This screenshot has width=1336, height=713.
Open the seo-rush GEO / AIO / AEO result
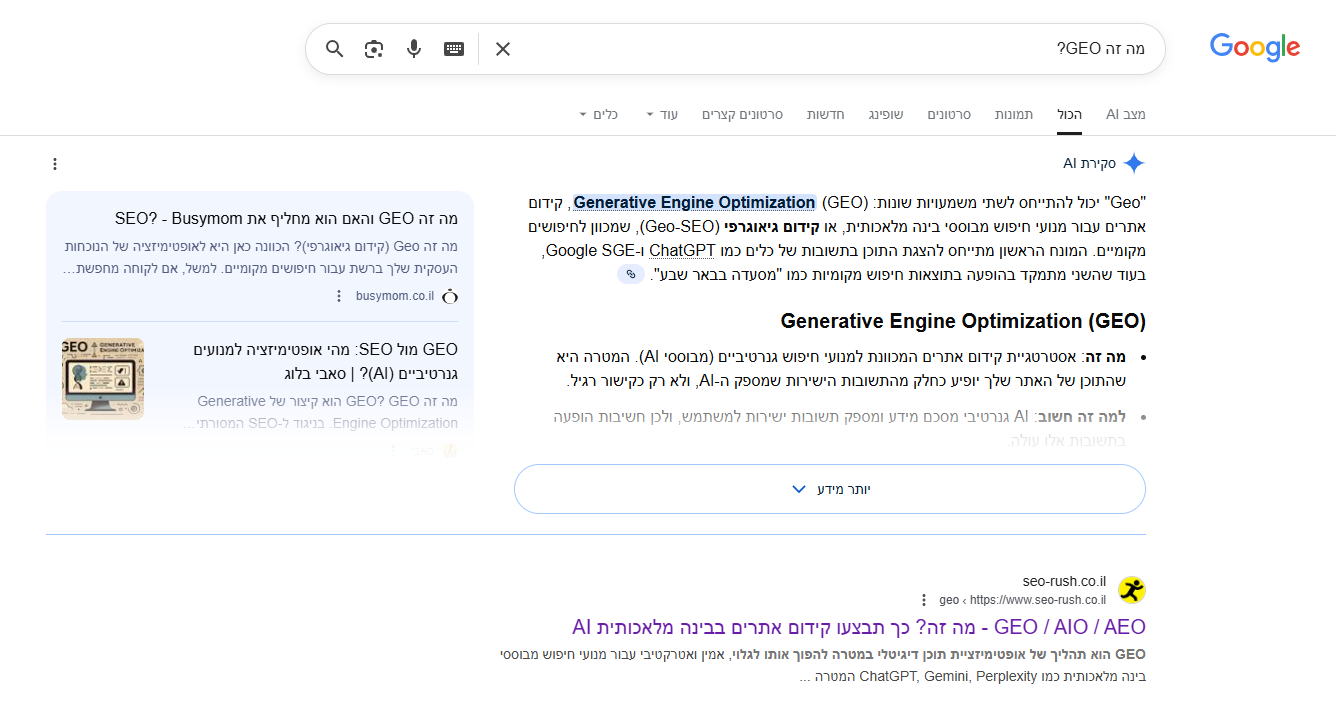[858, 627]
